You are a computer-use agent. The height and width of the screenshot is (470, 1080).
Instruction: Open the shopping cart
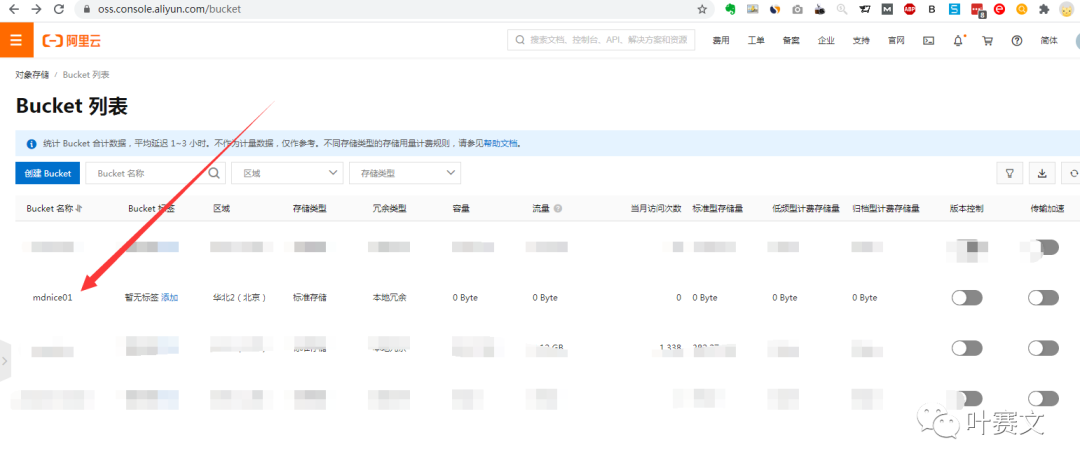(987, 41)
